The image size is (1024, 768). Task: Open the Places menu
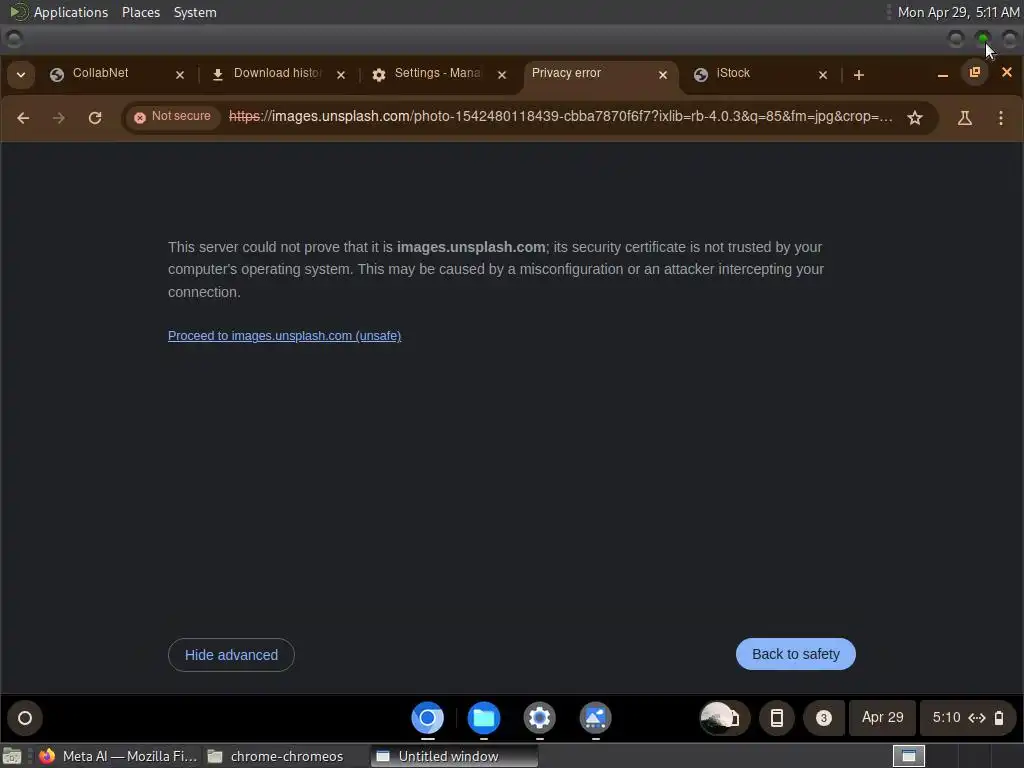point(140,12)
